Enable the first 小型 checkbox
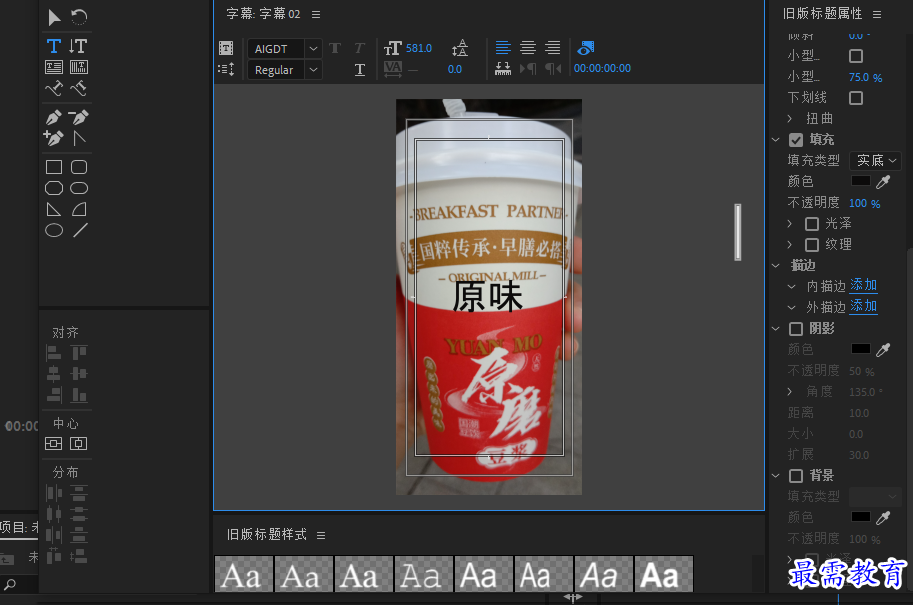Screen dimensions: 913x605 [x=856, y=56]
